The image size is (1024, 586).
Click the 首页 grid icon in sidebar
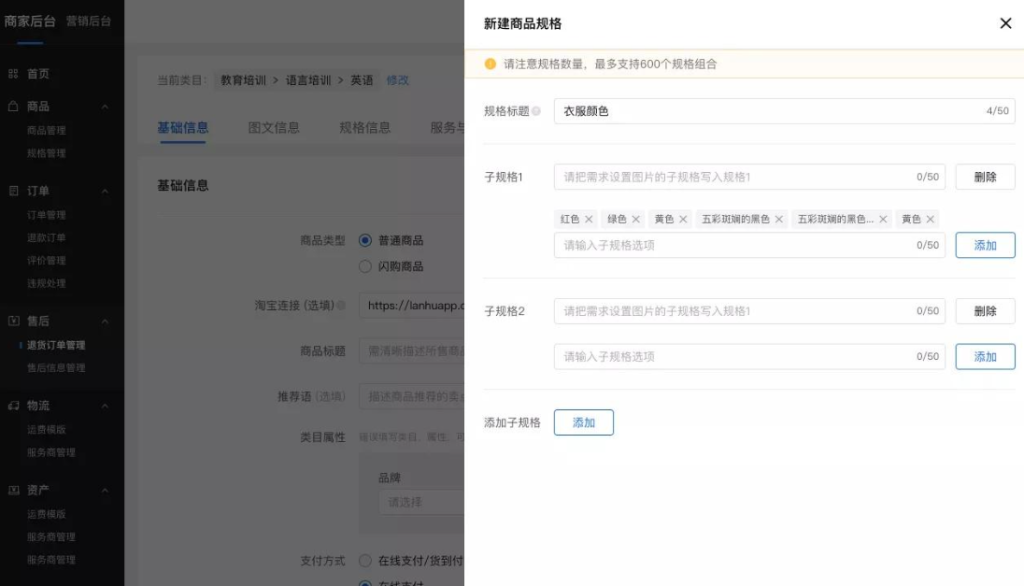tap(13, 74)
